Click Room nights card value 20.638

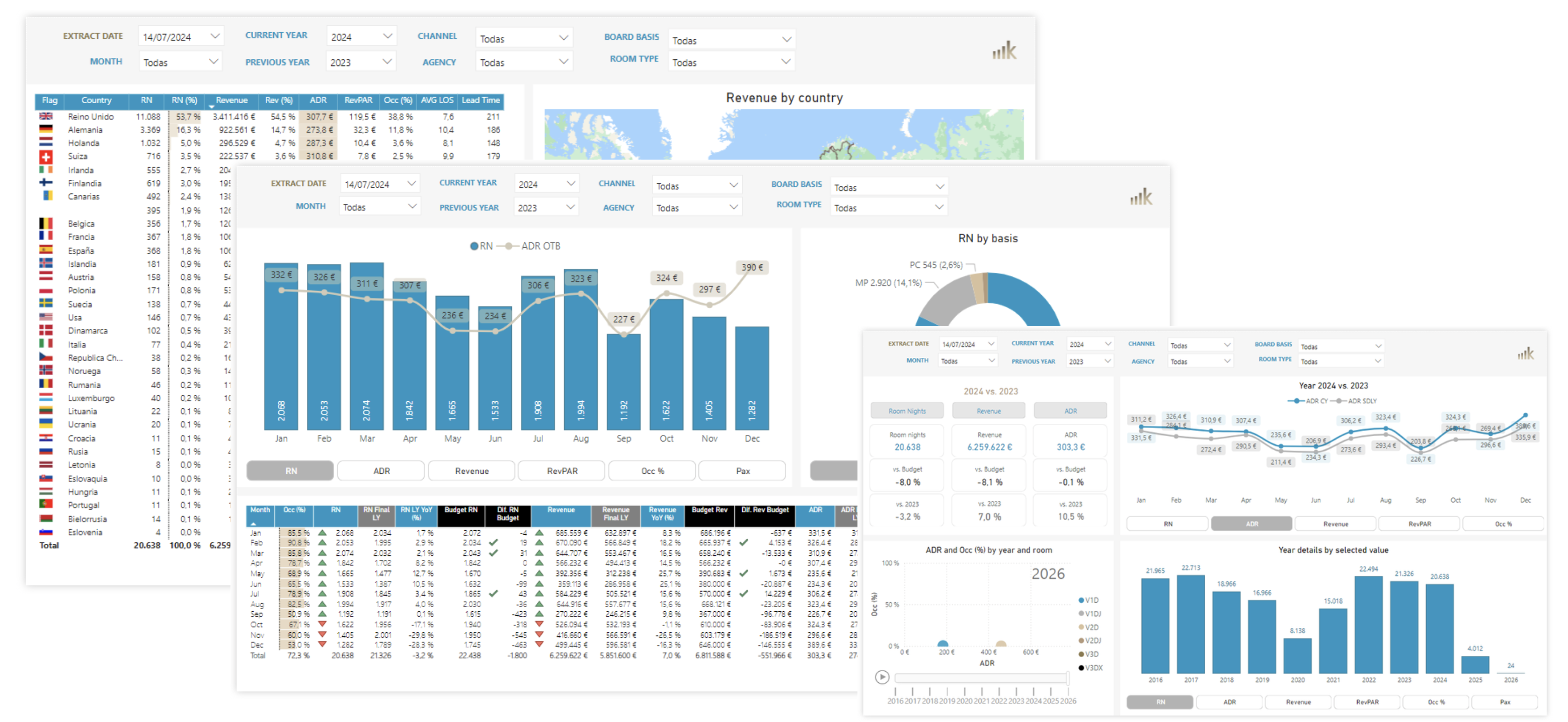tap(907, 447)
